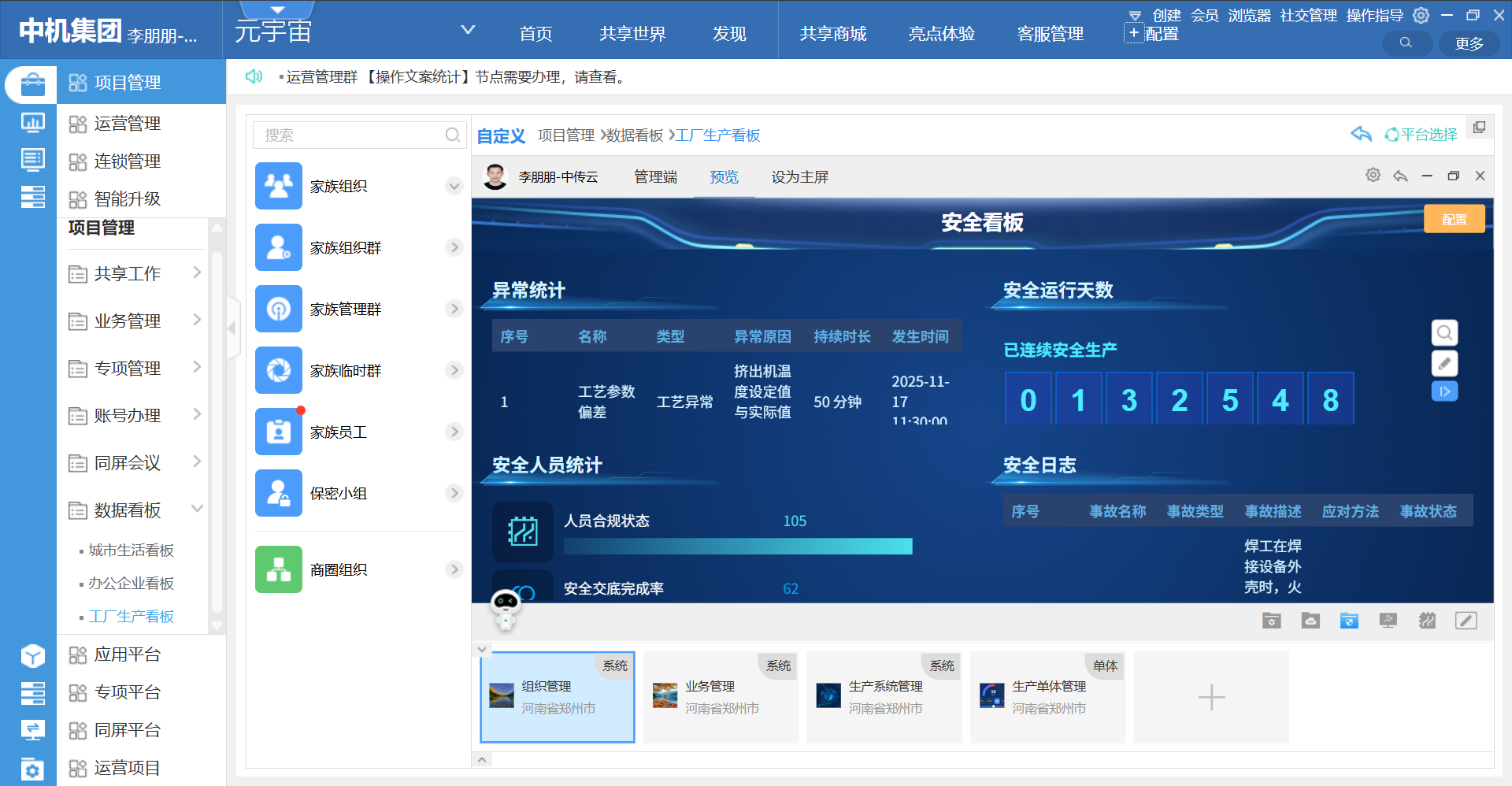Click the magnifier icon on dashboard
1512x786 pixels.
(1444, 333)
